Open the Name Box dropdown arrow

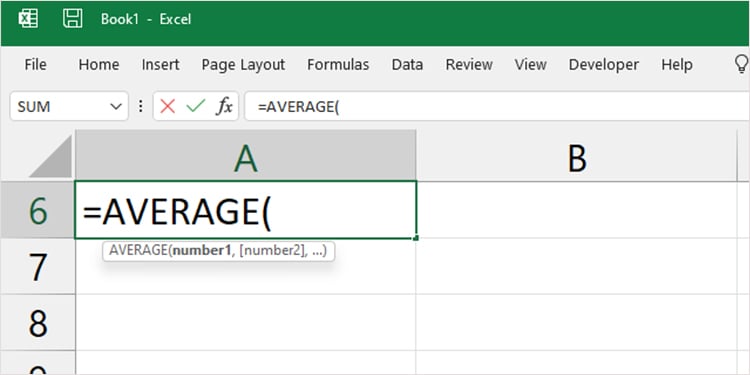(x=116, y=106)
